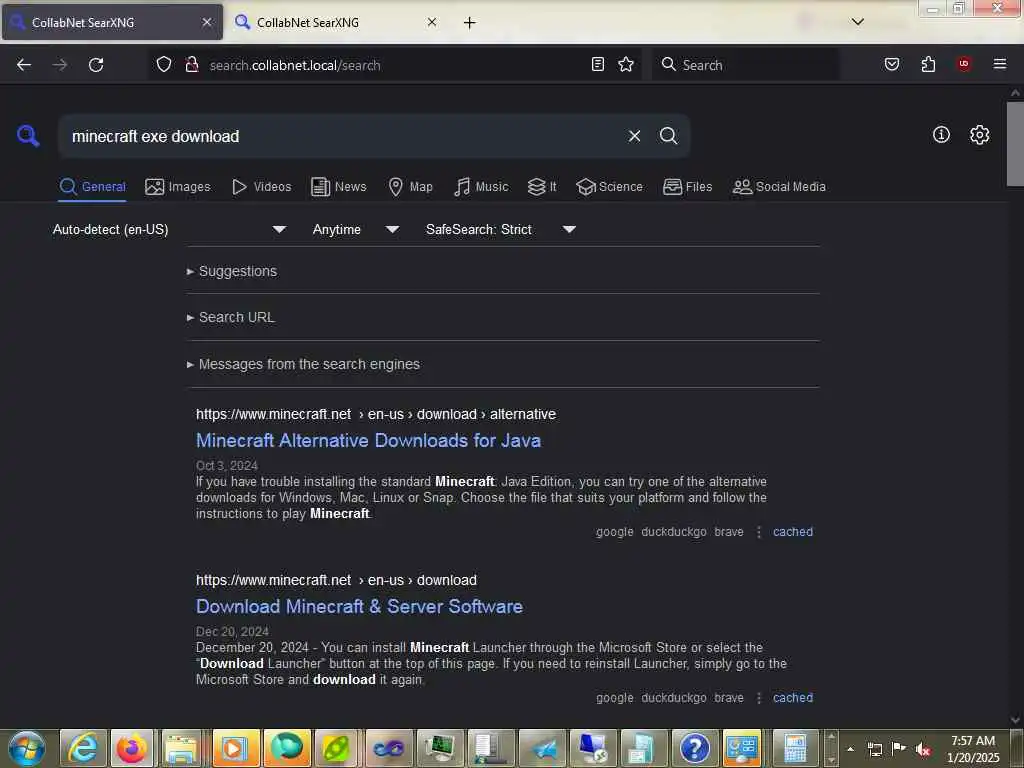Switch to Files search category

(x=687, y=187)
